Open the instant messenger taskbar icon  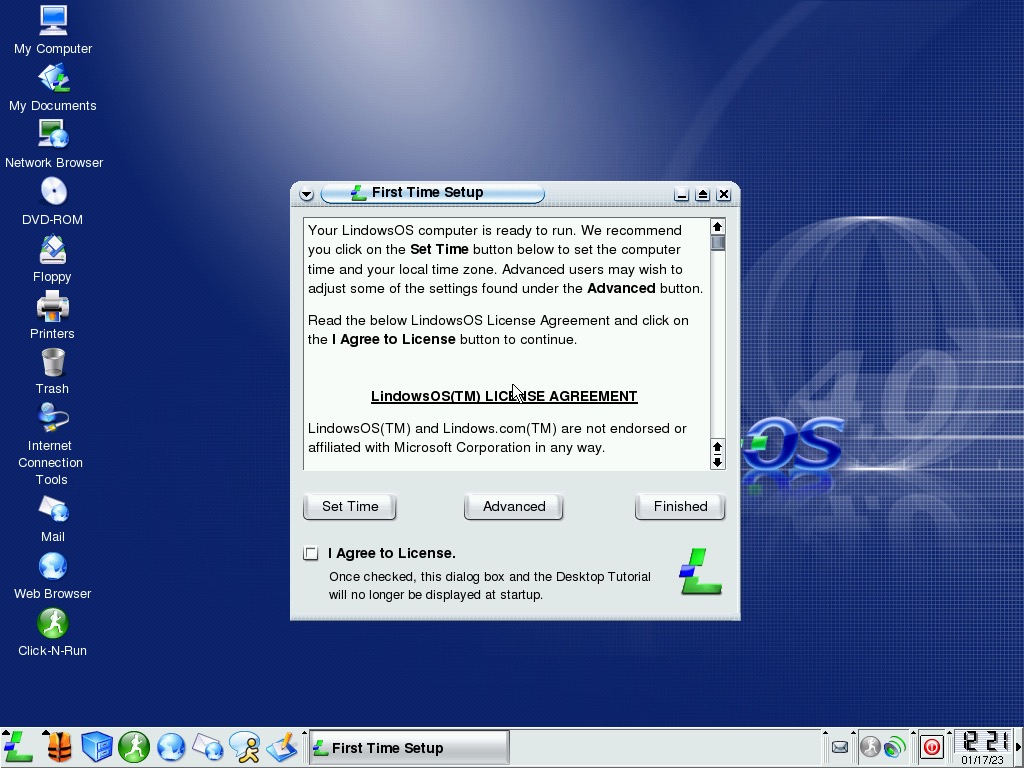point(244,747)
